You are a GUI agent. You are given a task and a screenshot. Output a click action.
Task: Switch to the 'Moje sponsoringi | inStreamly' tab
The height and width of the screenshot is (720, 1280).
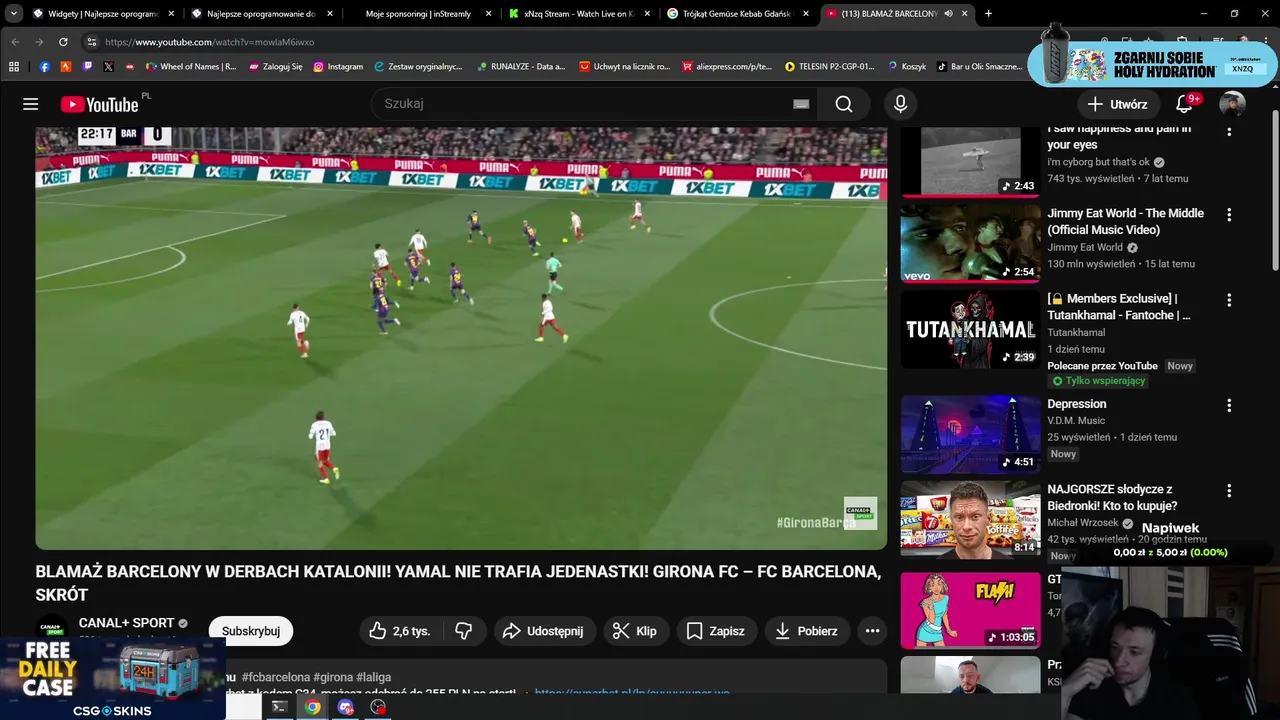pyautogui.click(x=419, y=14)
